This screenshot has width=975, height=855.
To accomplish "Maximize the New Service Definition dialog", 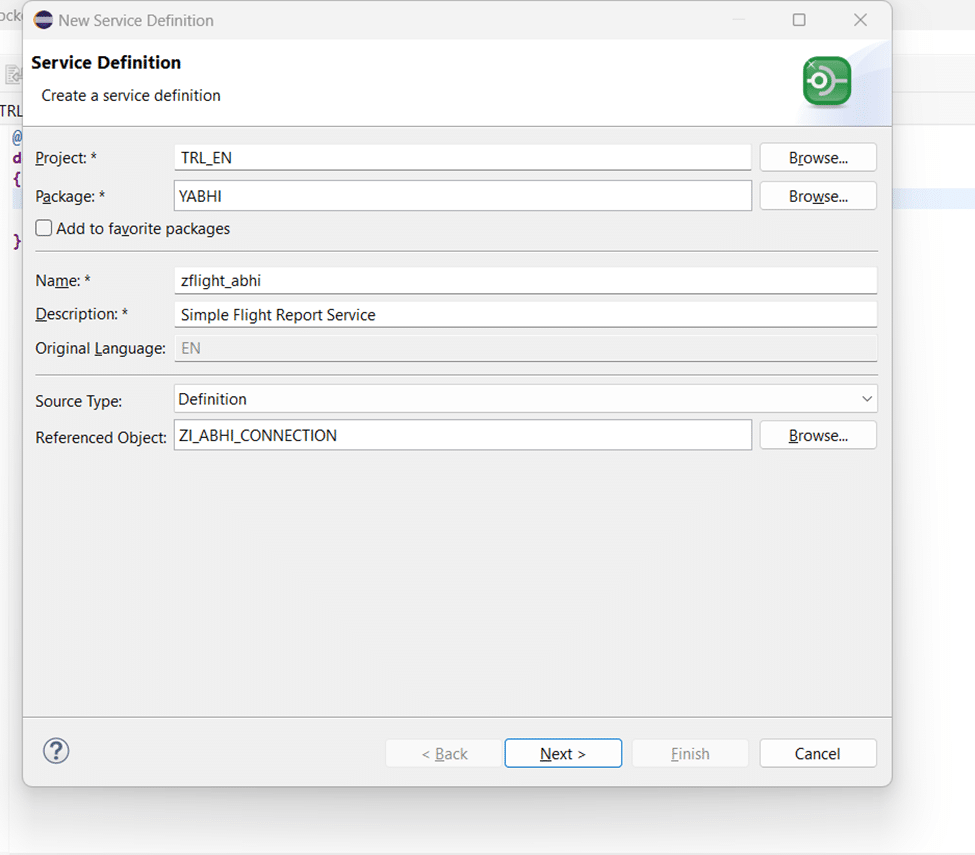I will pos(799,20).
